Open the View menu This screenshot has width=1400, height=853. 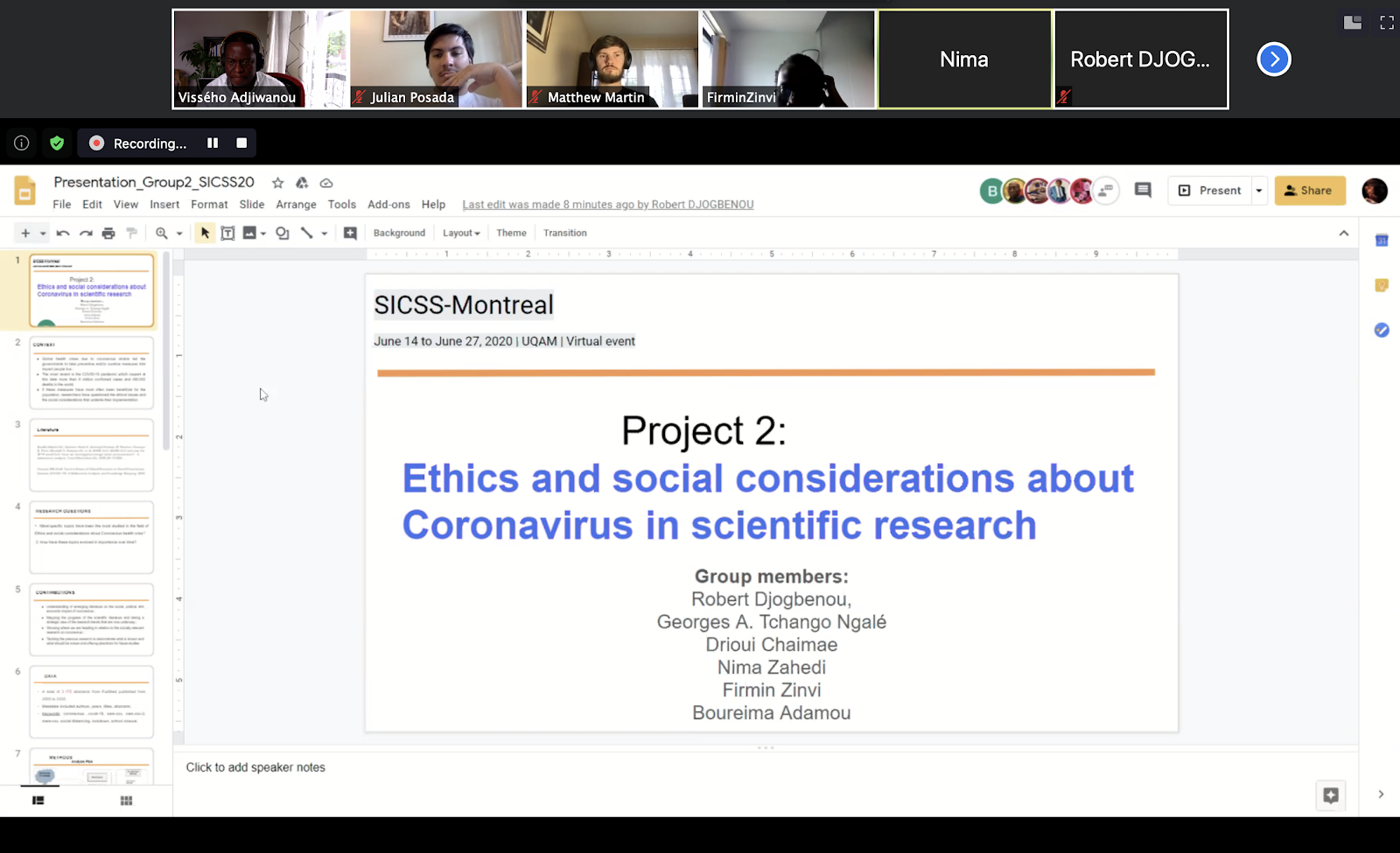tap(126, 205)
